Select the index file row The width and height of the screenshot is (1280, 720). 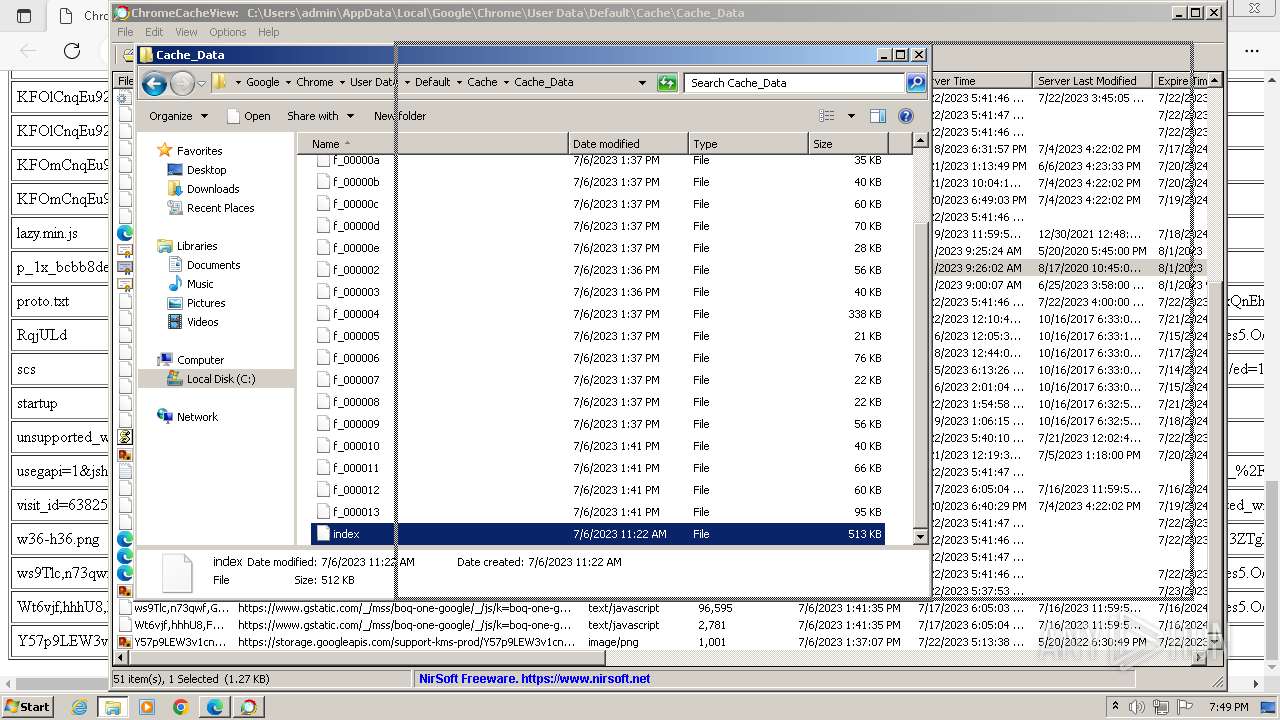click(x=598, y=534)
